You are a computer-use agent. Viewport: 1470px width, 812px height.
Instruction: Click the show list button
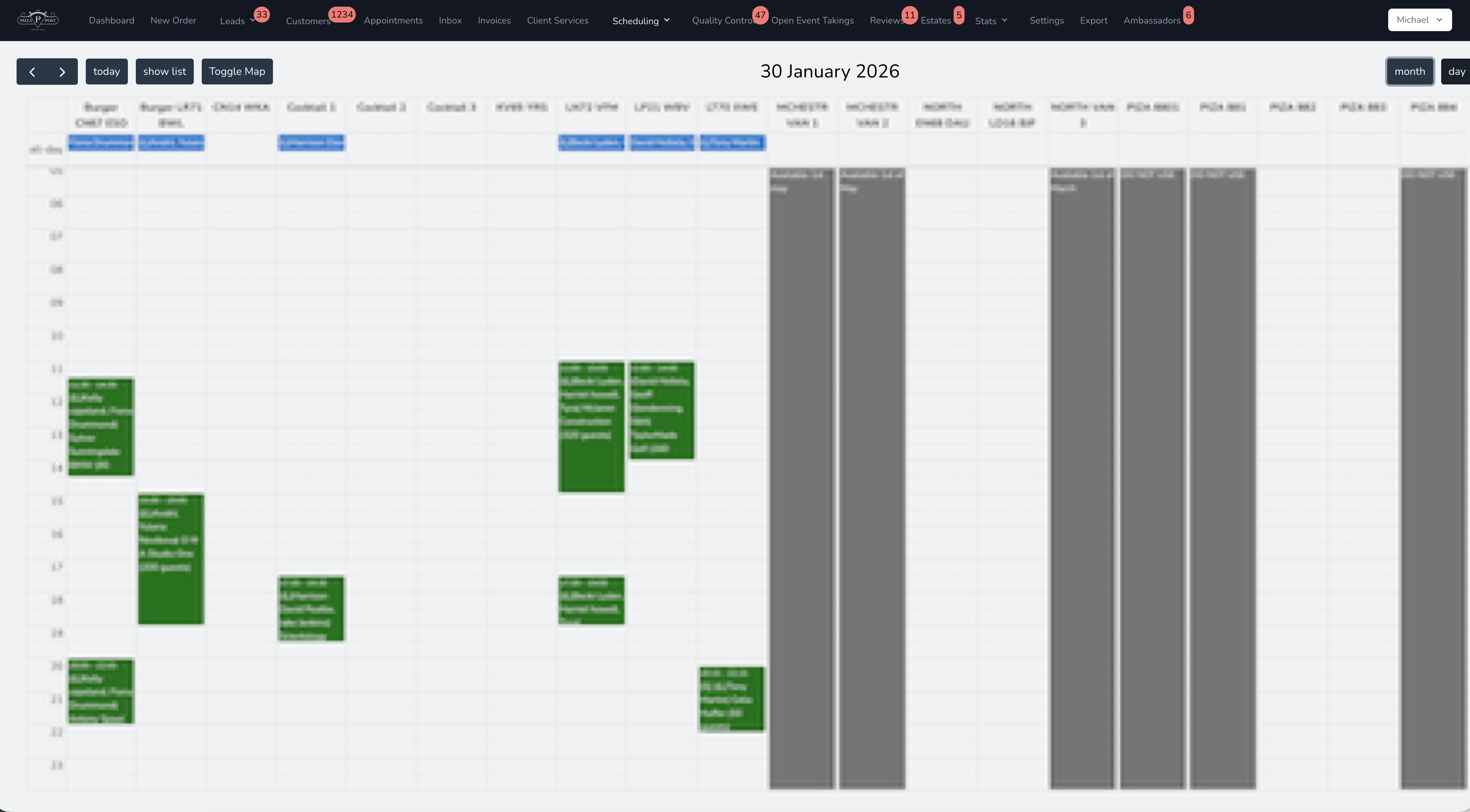coord(164,71)
